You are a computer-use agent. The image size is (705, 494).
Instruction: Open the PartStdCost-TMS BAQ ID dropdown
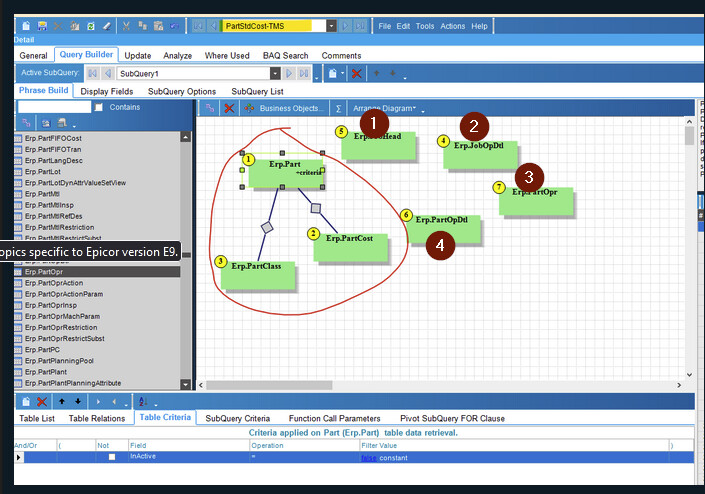click(x=331, y=26)
